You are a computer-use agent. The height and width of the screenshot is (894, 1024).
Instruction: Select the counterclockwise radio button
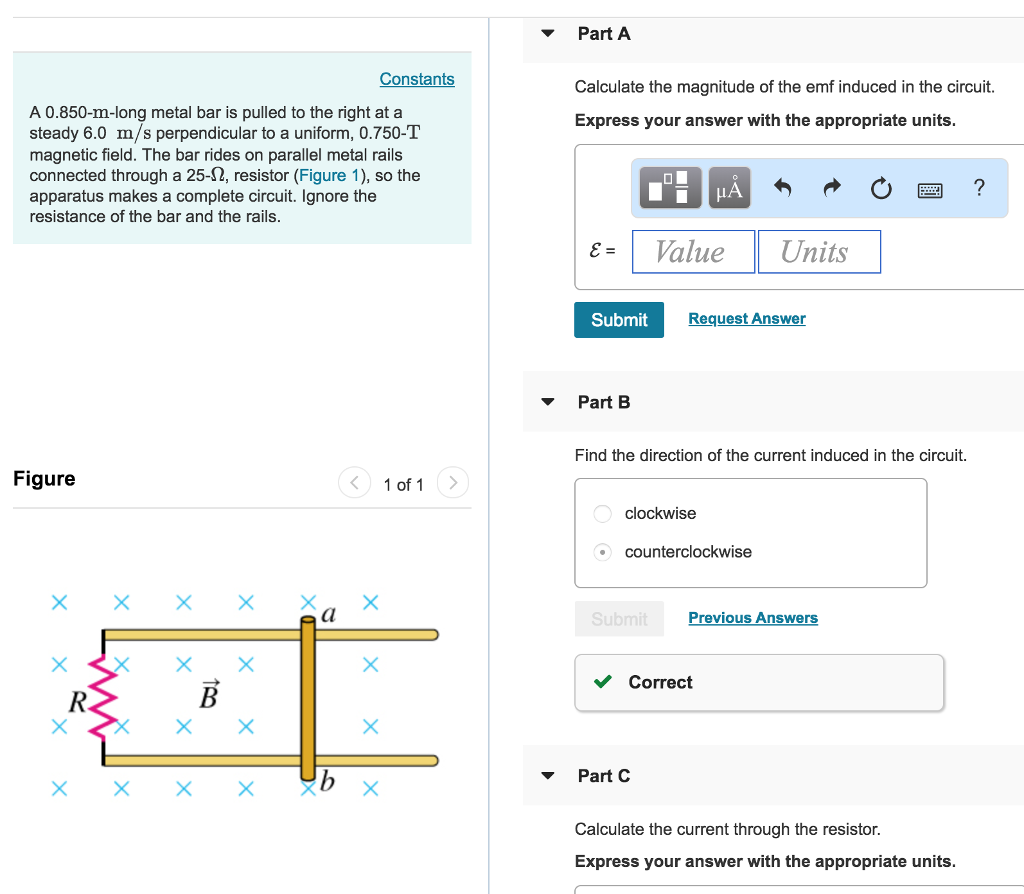coord(602,551)
